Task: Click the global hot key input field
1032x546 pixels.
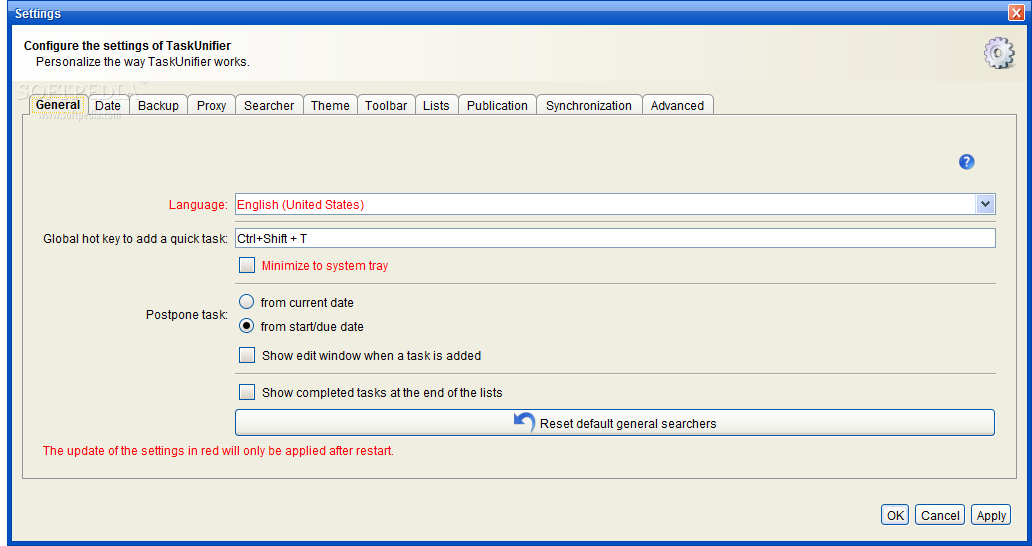Action: tap(615, 238)
